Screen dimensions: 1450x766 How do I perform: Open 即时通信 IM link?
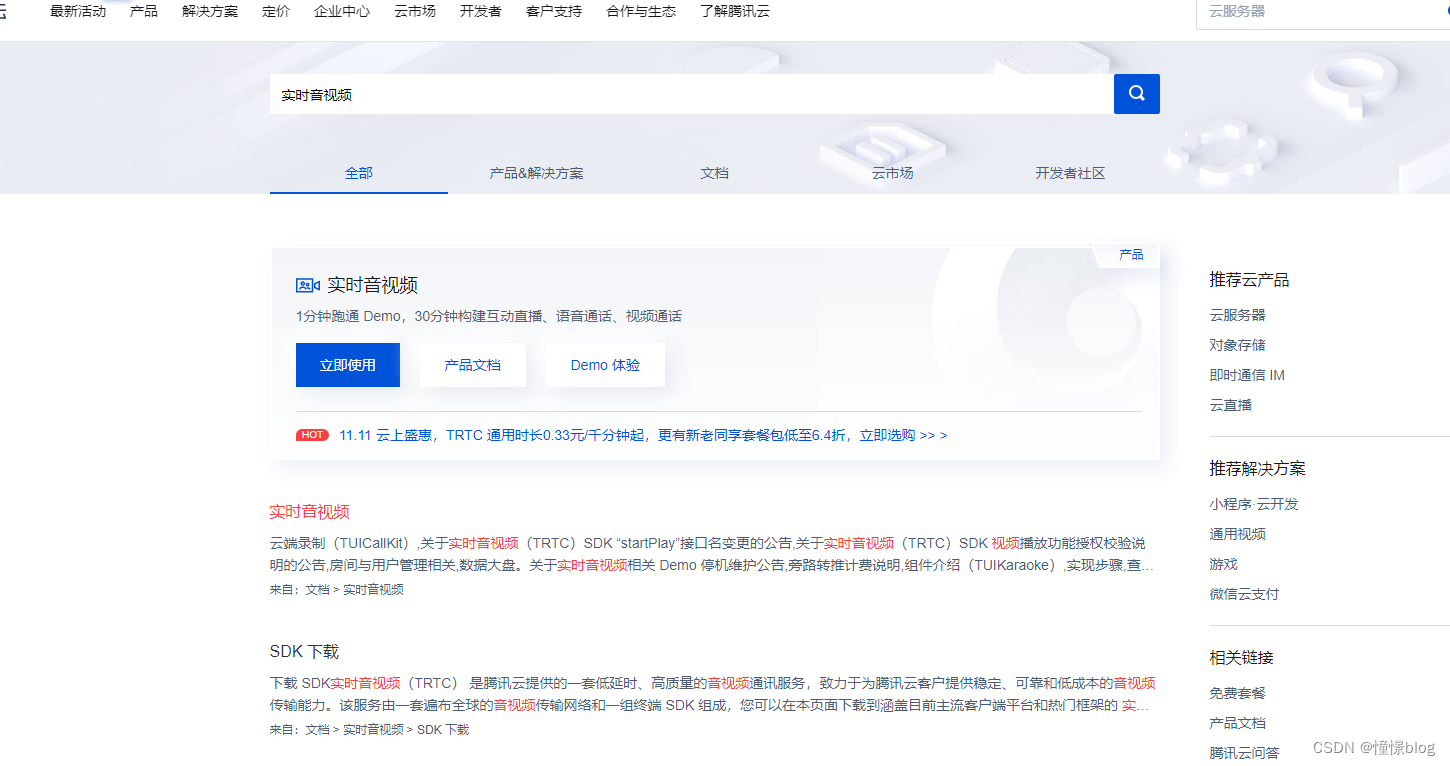pyautogui.click(x=1247, y=375)
